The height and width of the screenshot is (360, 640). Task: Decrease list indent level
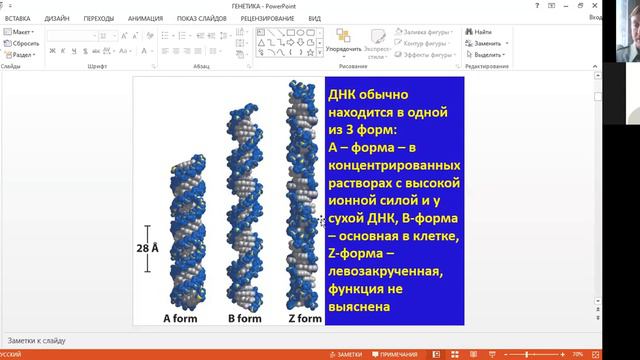click(200, 36)
